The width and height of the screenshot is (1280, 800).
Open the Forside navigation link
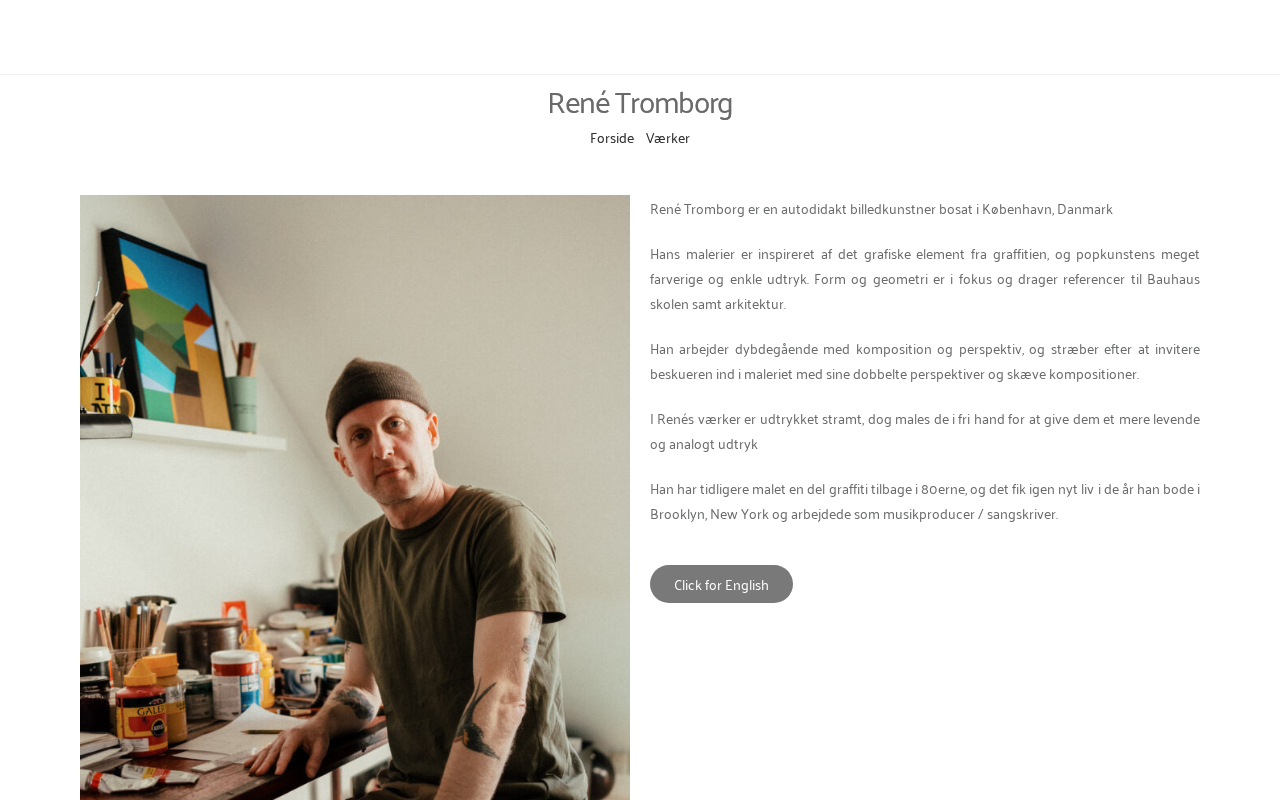point(611,139)
